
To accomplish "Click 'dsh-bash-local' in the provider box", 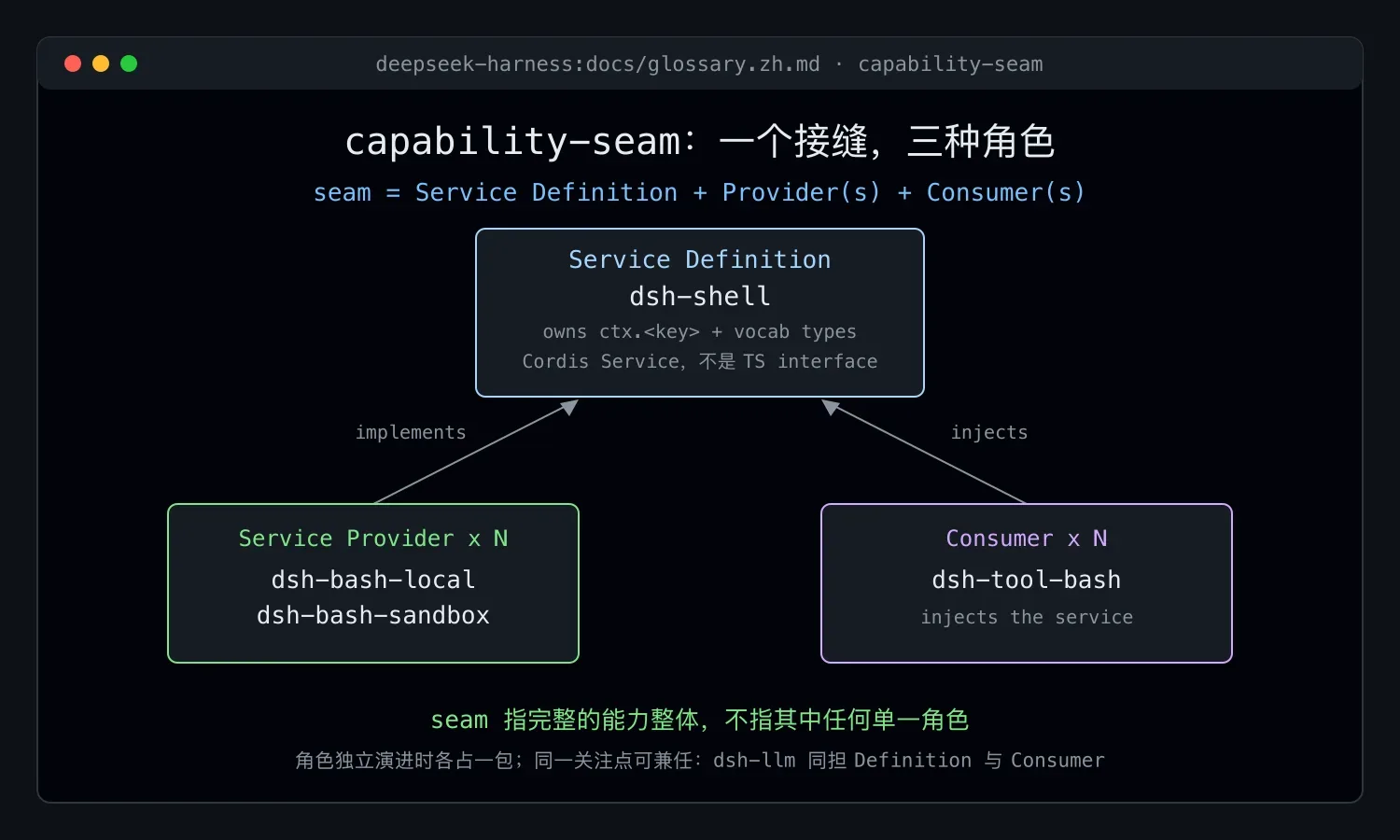I will coord(373,580).
